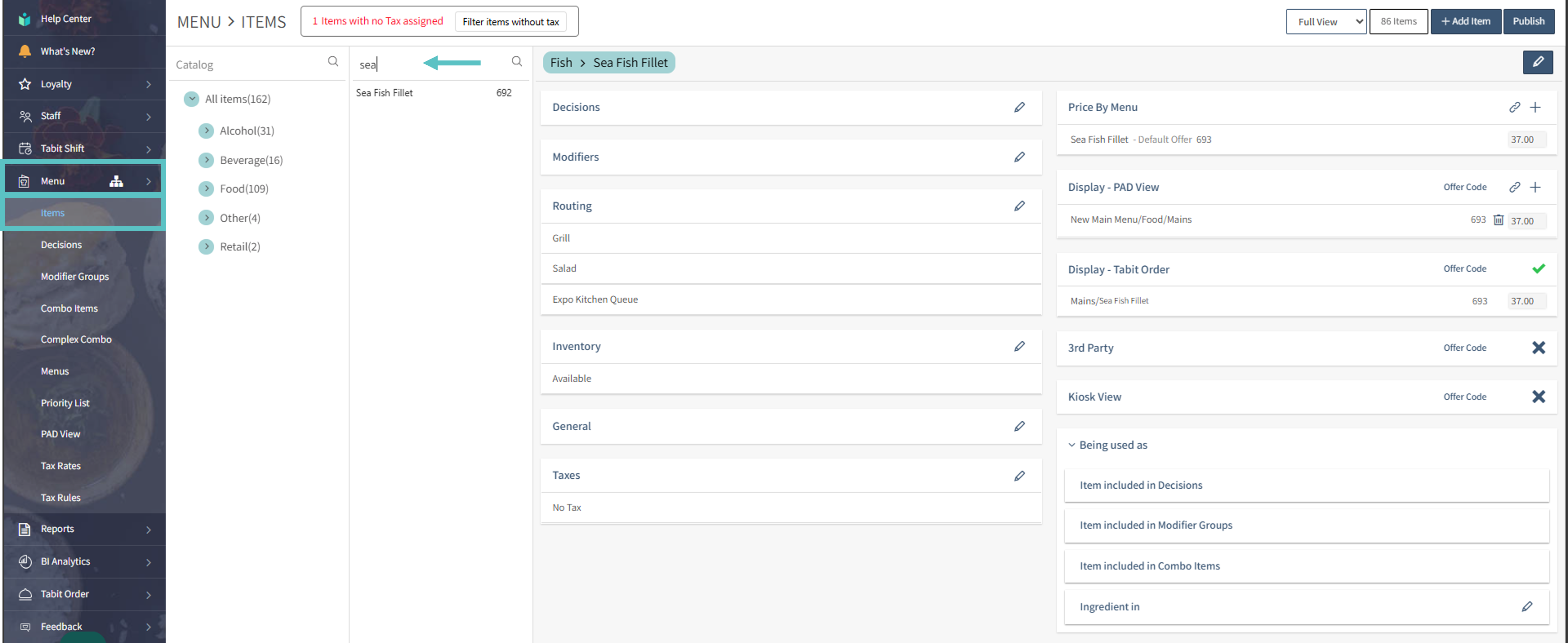Screen dimensions: 1568x643
Task: Collapse the Being used as section
Action: (x=1071, y=445)
